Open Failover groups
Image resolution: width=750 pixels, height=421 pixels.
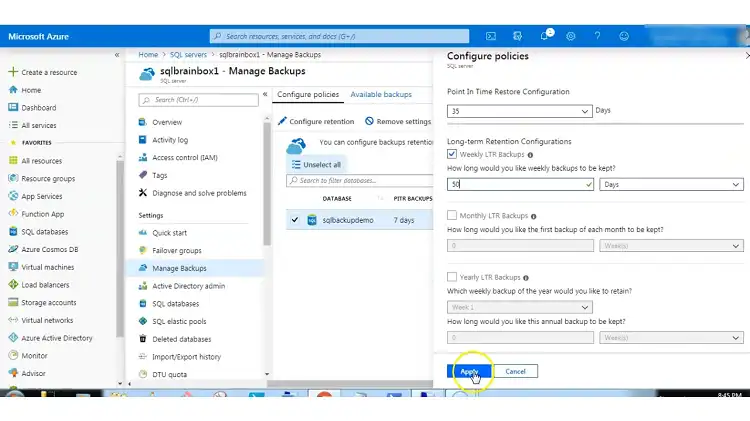pyautogui.click(x=170, y=250)
